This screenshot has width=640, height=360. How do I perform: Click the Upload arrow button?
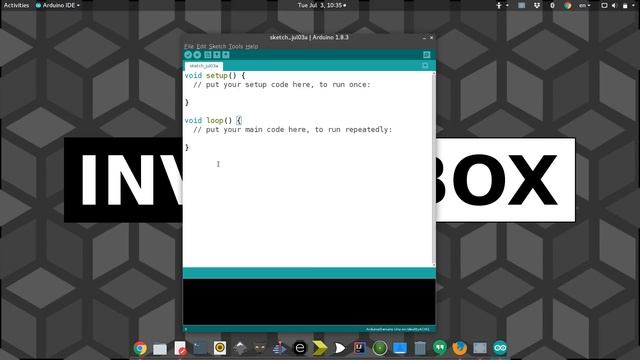[197, 55]
